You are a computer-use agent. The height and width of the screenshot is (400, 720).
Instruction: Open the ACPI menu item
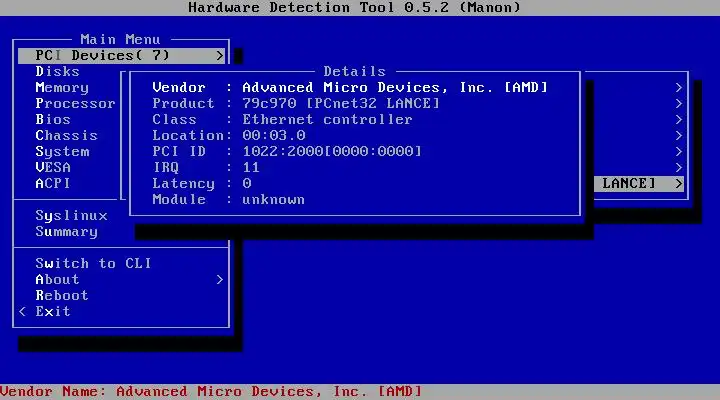click(x=53, y=184)
